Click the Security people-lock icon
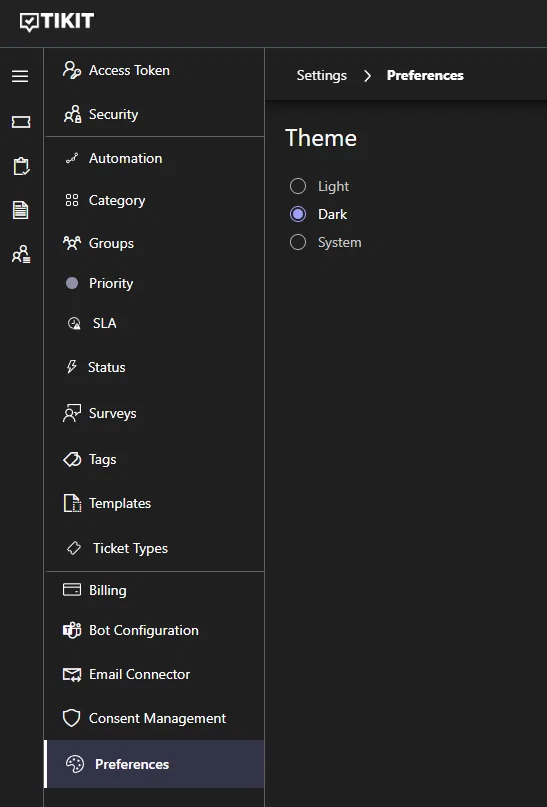The width and height of the screenshot is (547, 807). pyautogui.click(x=72, y=114)
